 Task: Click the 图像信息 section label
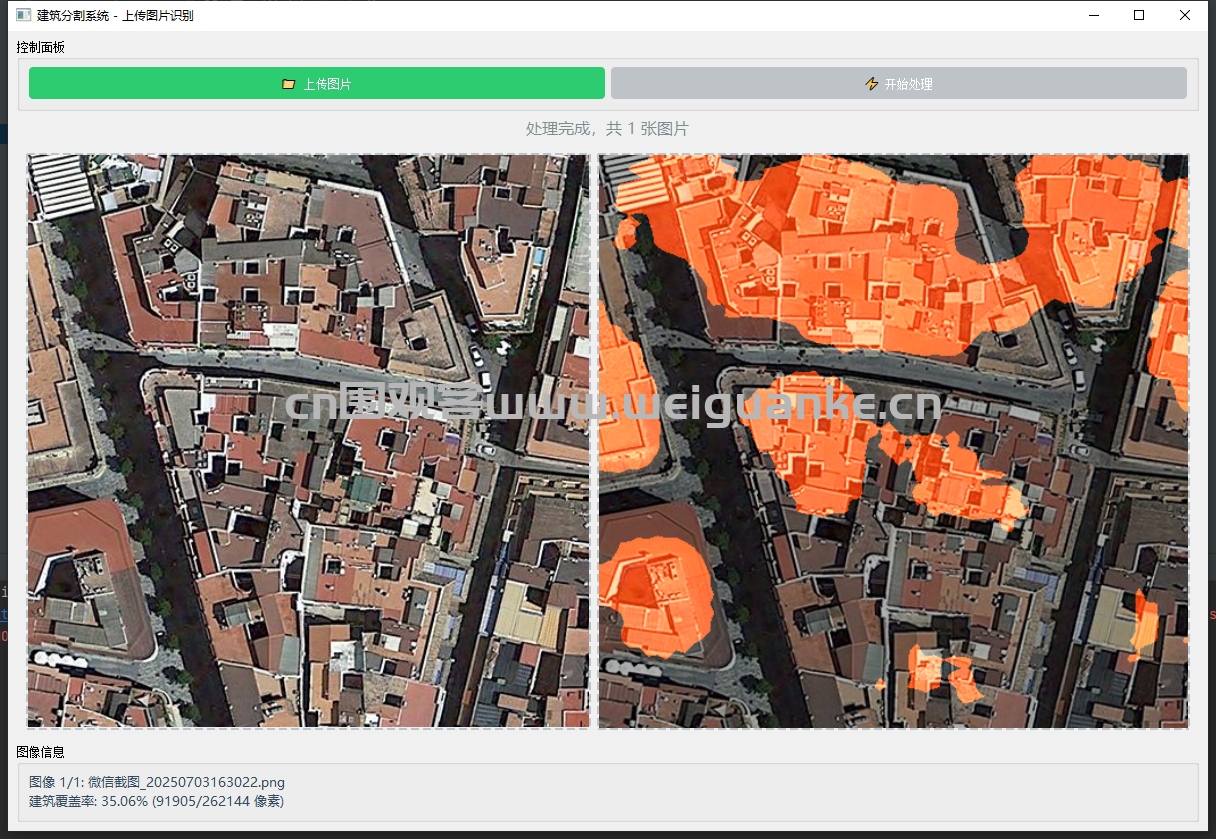[41, 752]
